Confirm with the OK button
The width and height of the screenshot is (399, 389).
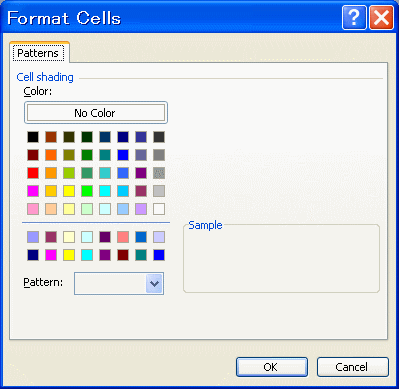(272, 367)
